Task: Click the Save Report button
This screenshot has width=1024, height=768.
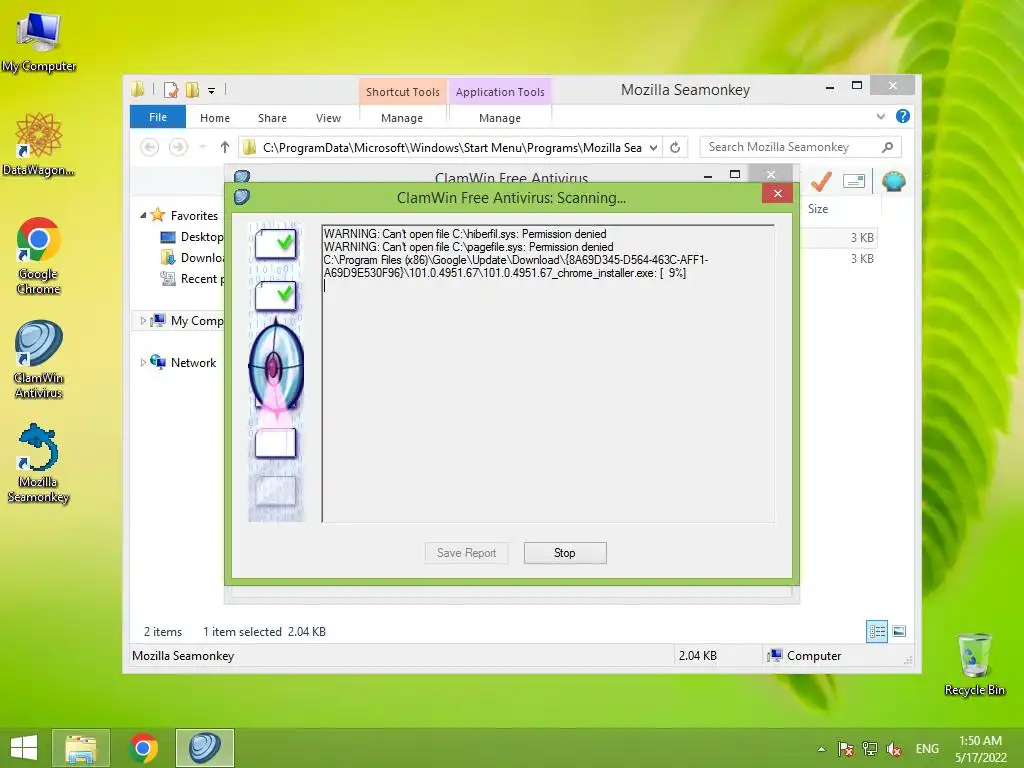Action: click(466, 553)
